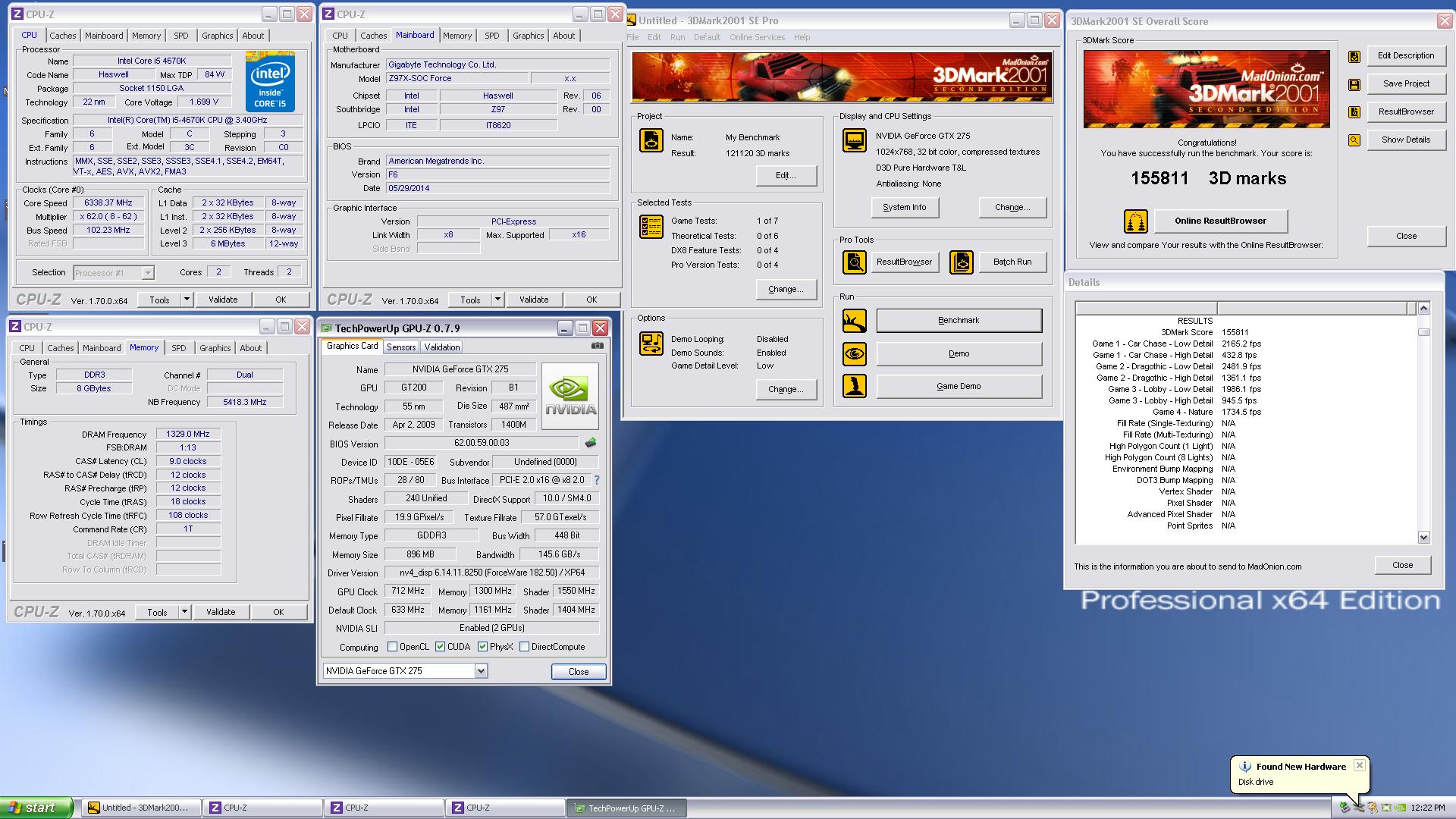Screen dimensions: 1456x819
Task: Toggle the PhysX checkbox
Action: 482,647
